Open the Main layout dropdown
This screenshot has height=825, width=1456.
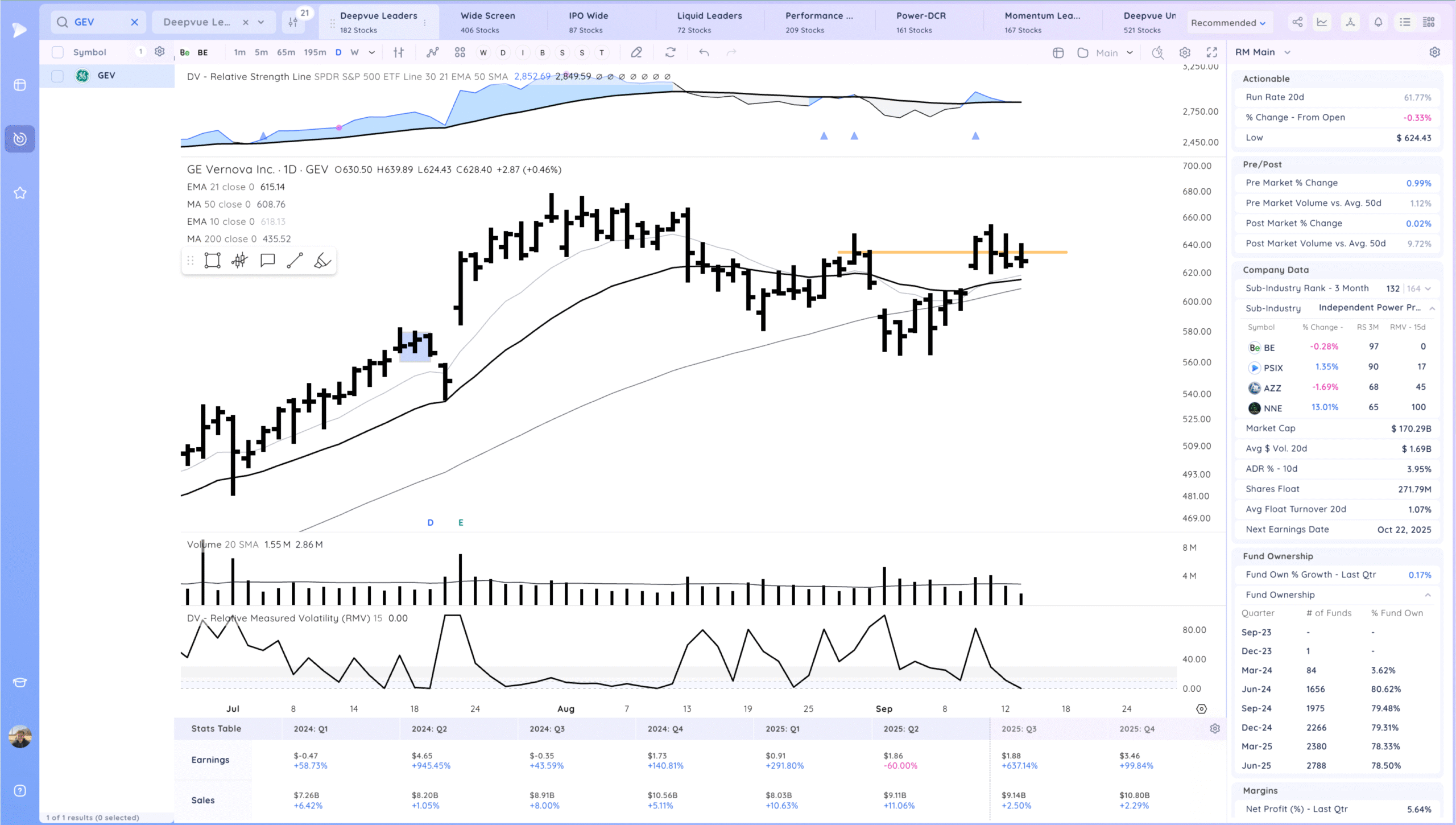(1113, 53)
